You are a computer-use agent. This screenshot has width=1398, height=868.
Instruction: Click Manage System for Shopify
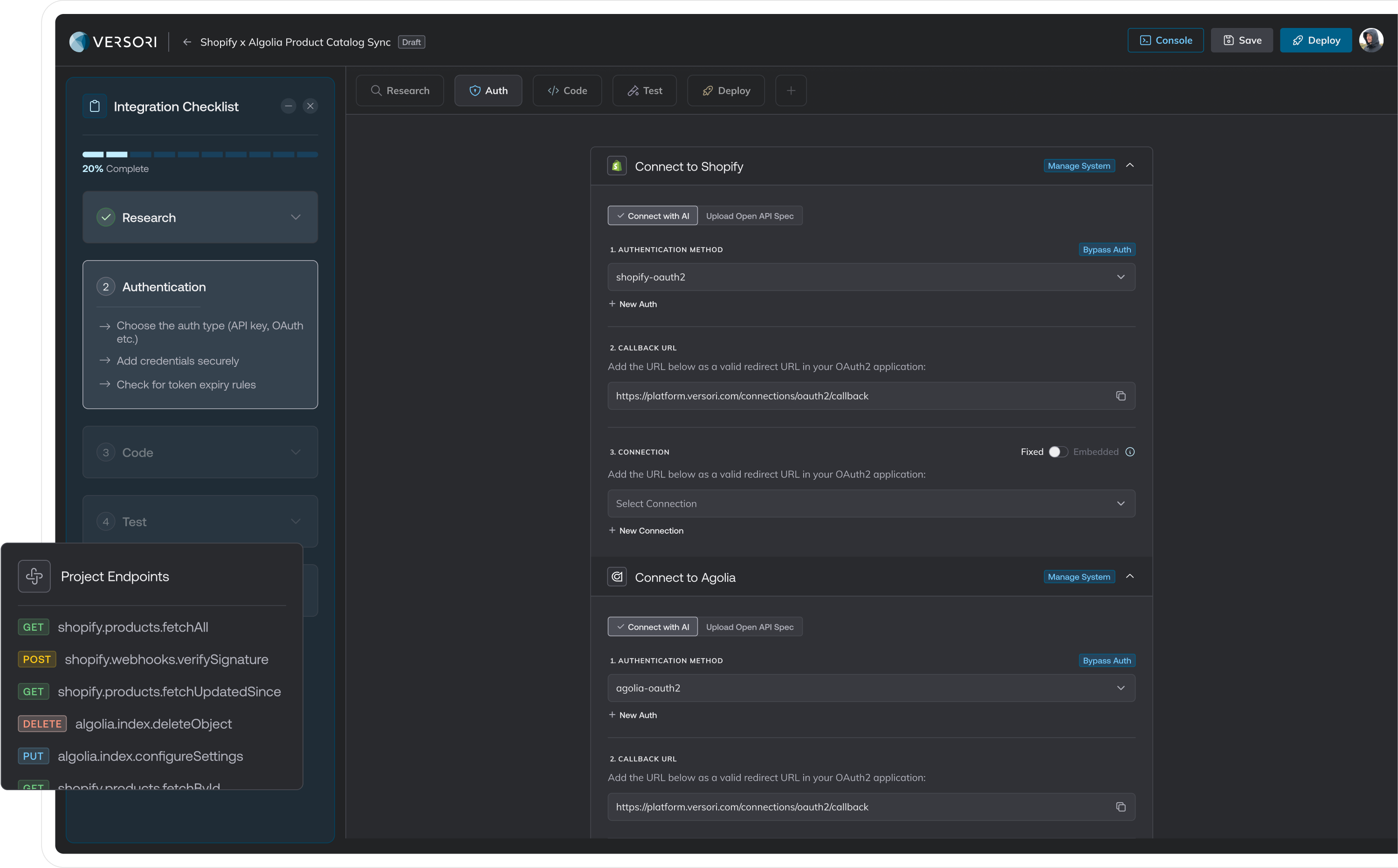point(1079,165)
